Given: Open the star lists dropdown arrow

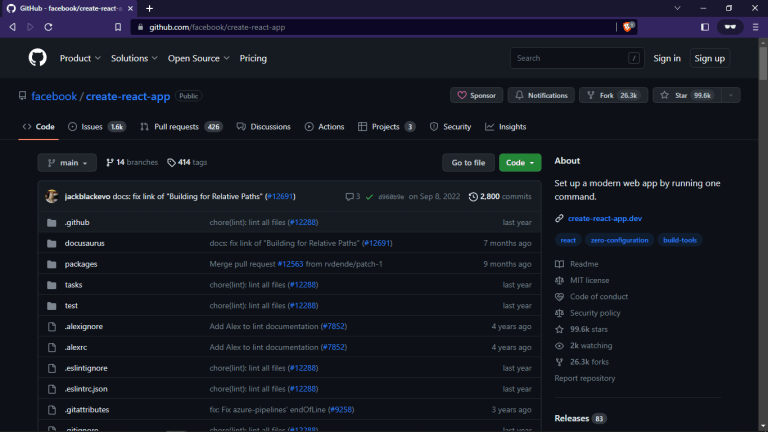Looking at the screenshot, I should tap(731, 95).
